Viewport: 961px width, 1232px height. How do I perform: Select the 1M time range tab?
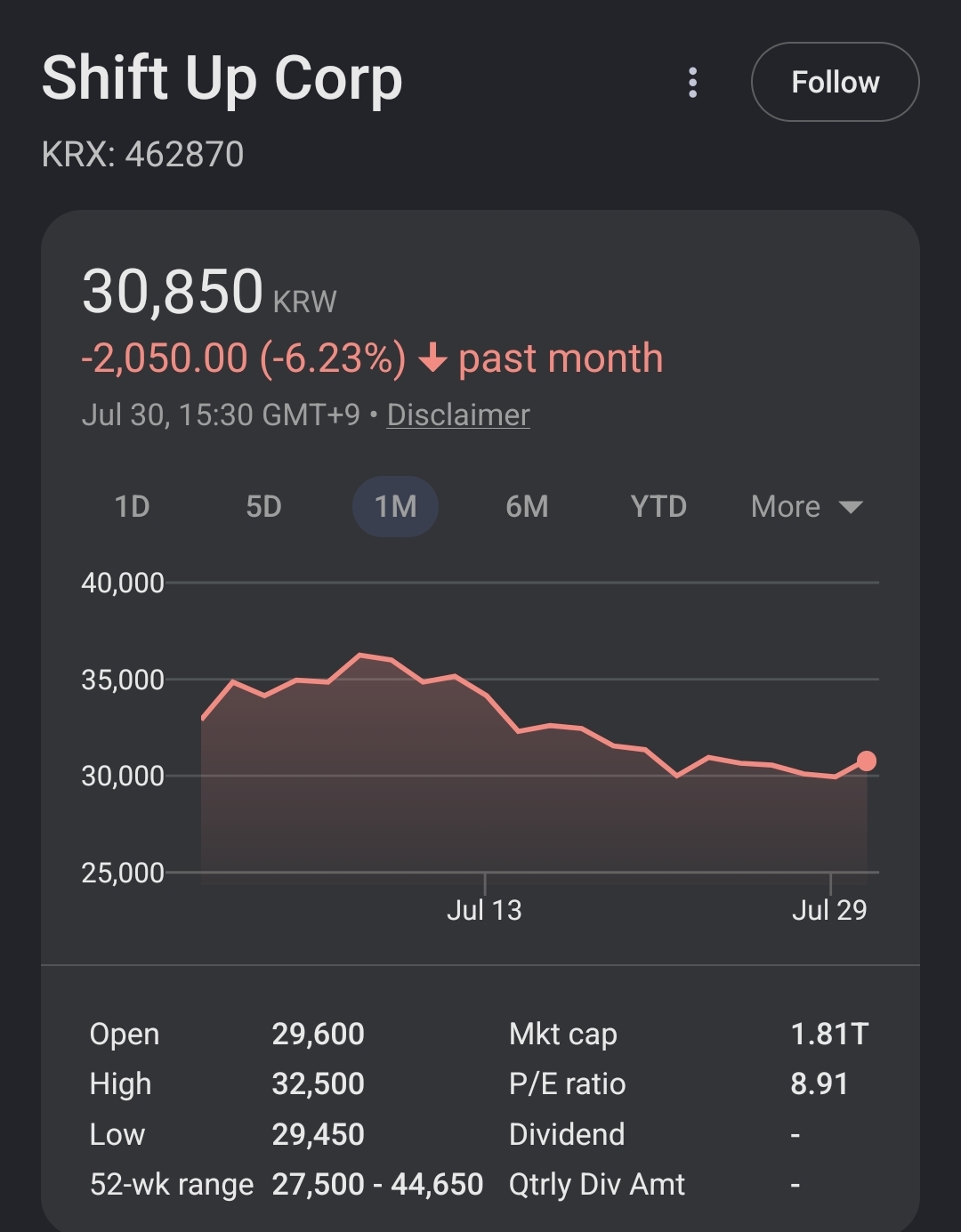tap(395, 507)
